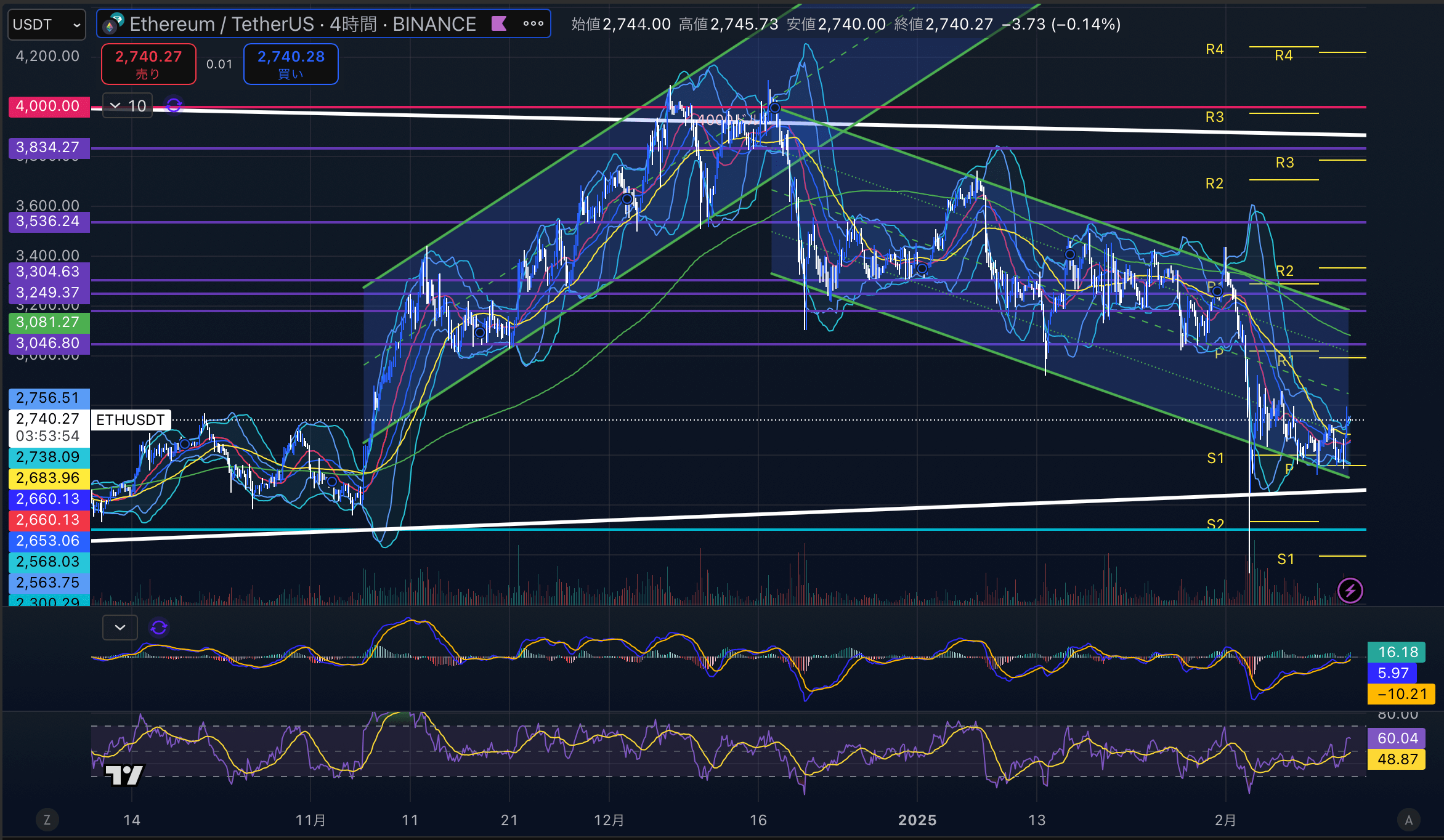Toggle the A auto-scale button
Viewport: 1444px width, 840px height.
1408,820
